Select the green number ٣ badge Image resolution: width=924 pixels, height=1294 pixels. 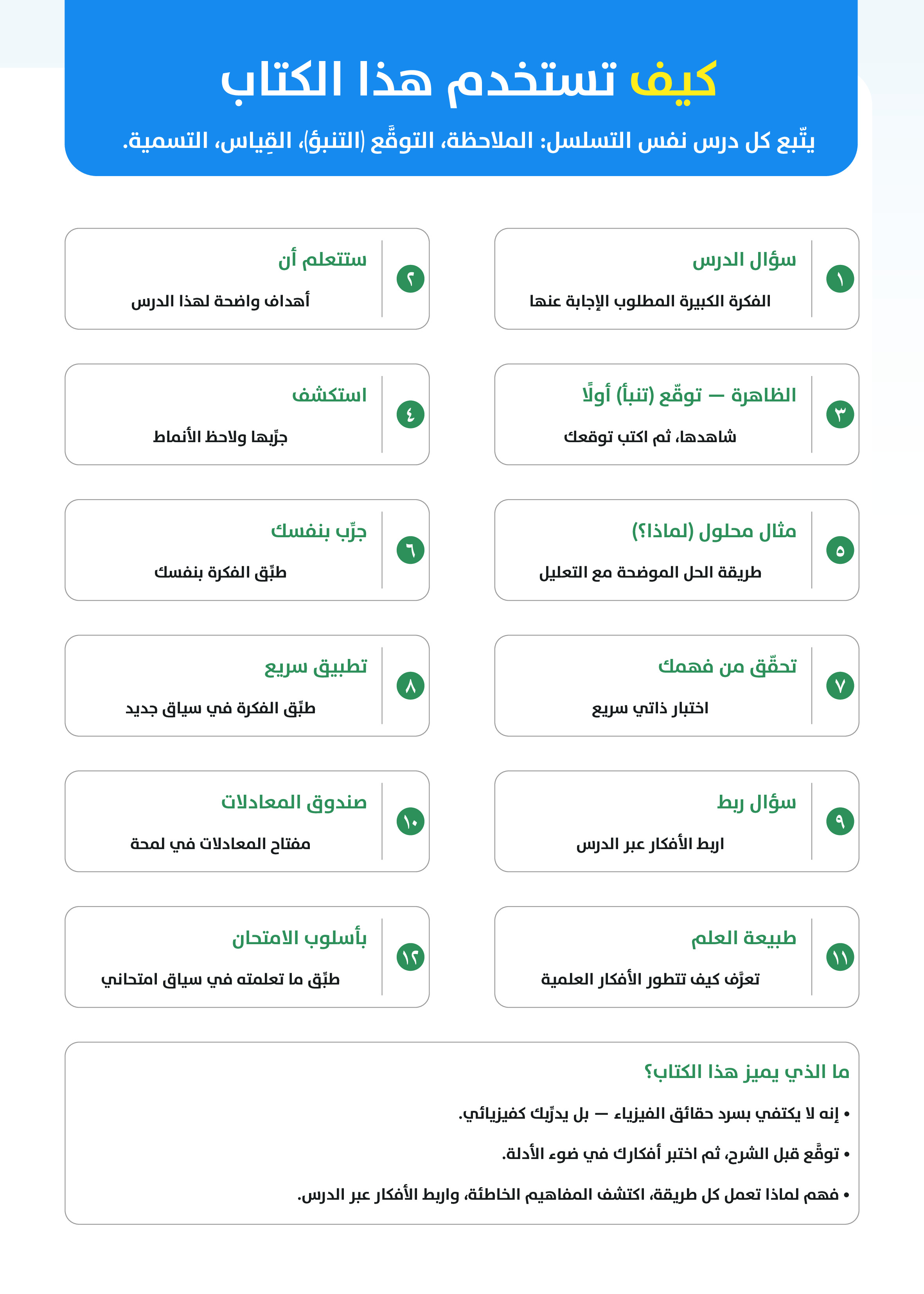840,414
